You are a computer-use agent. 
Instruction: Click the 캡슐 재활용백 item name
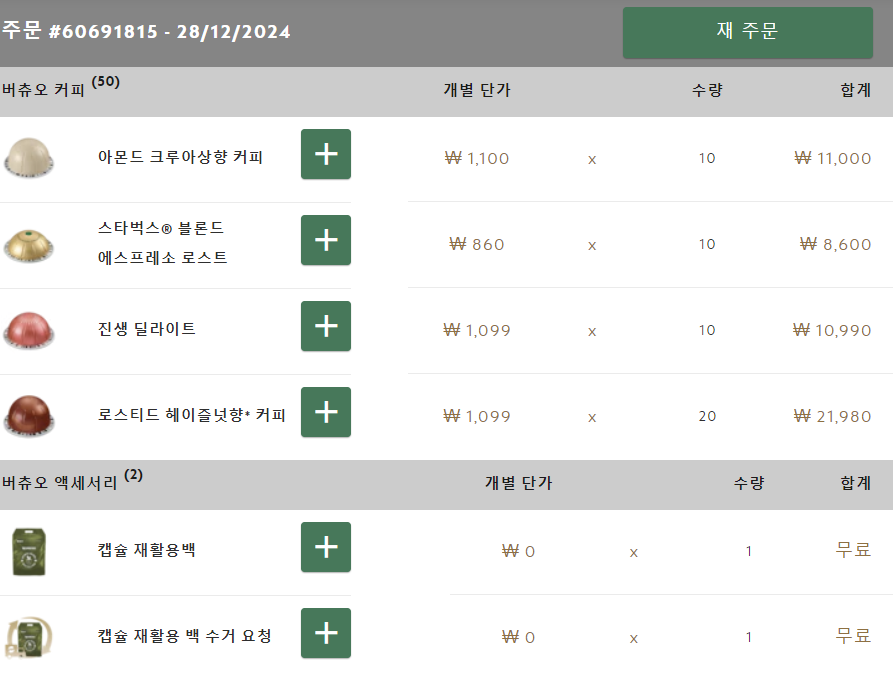click(x=147, y=550)
